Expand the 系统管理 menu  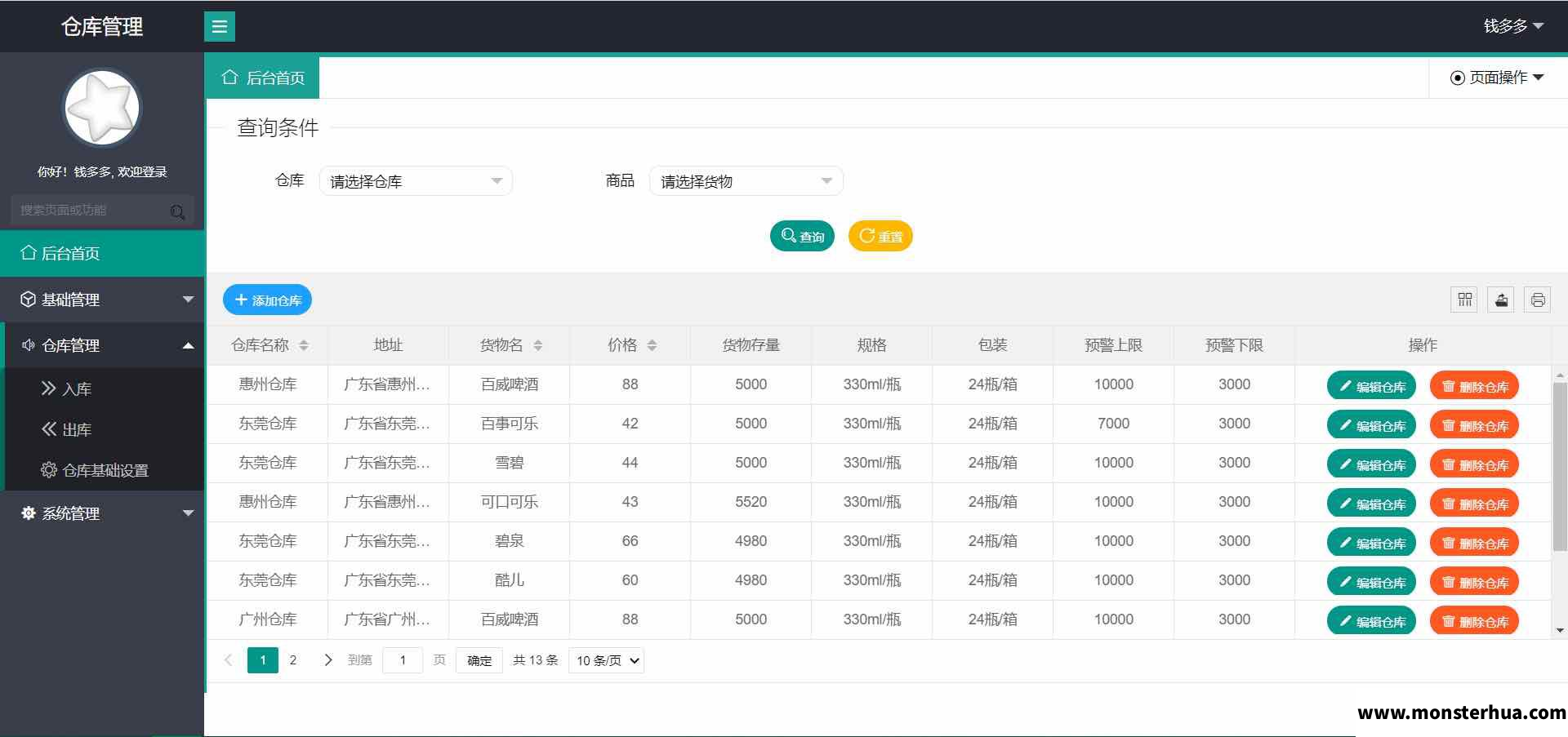click(102, 513)
